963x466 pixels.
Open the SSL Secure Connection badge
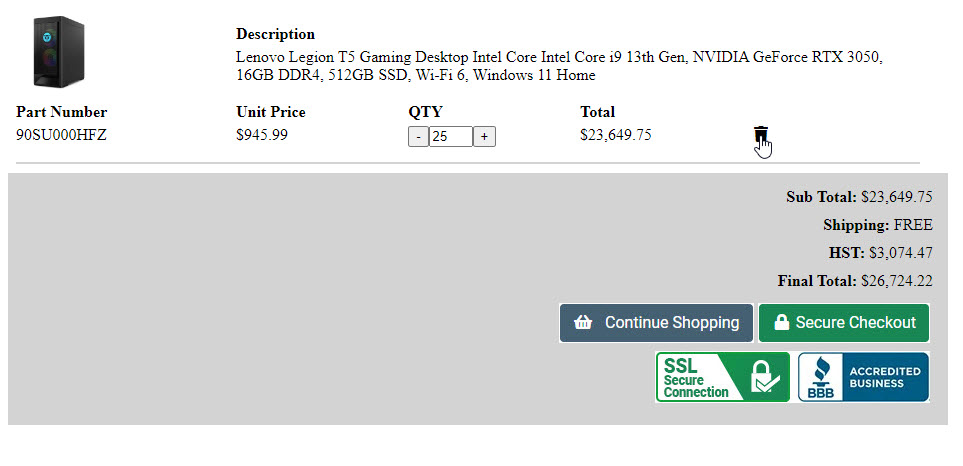(x=722, y=377)
